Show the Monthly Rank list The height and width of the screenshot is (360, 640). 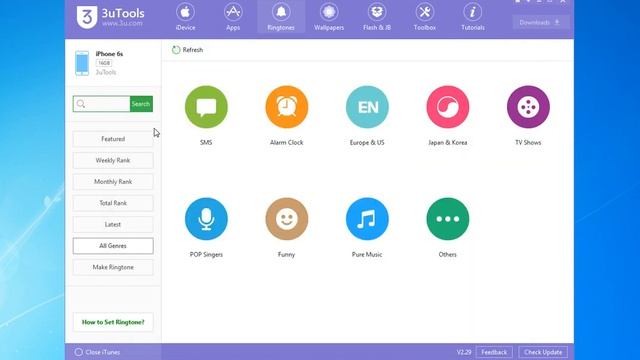point(113,182)
